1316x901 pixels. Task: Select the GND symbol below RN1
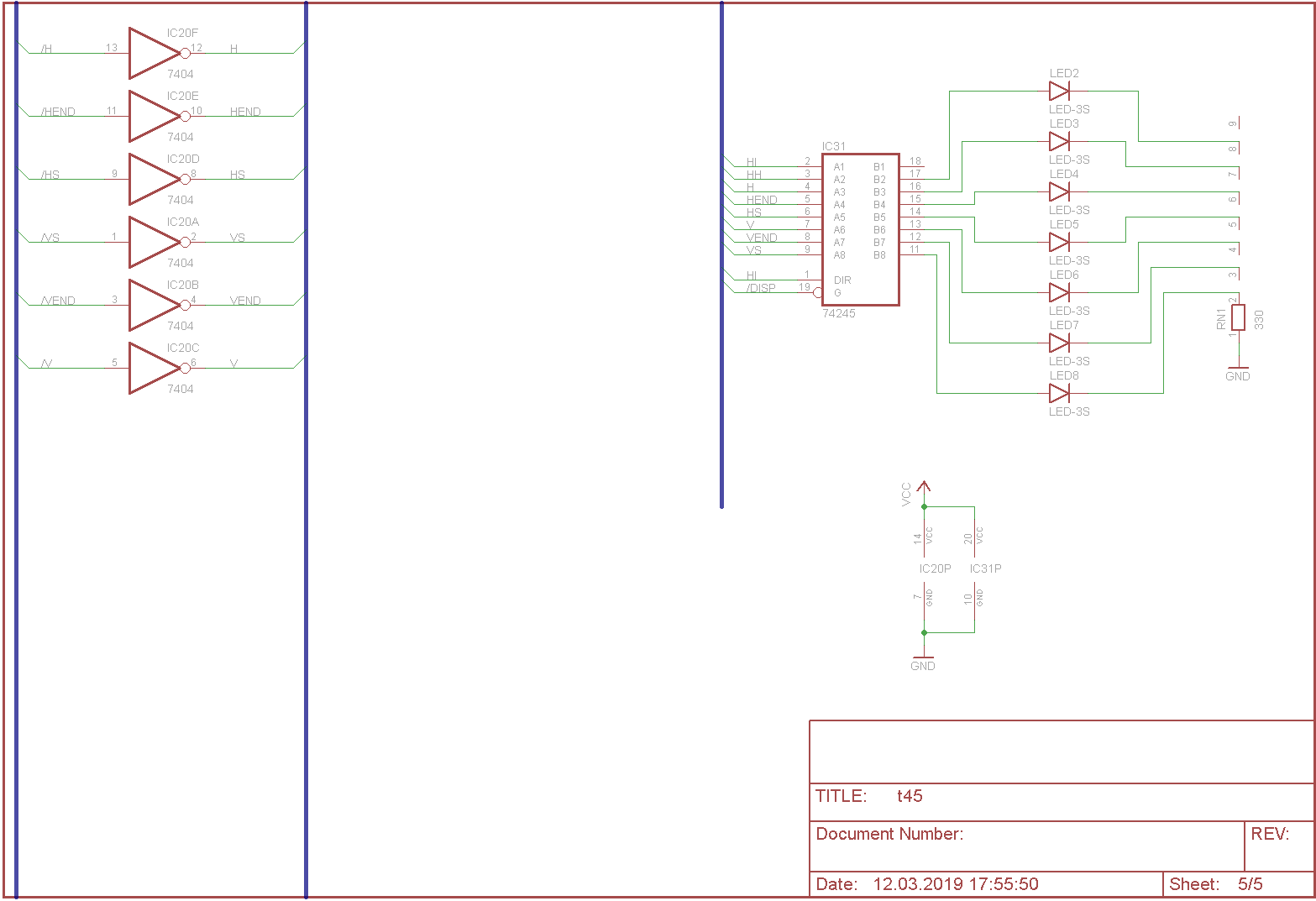tap(1238, 371)
